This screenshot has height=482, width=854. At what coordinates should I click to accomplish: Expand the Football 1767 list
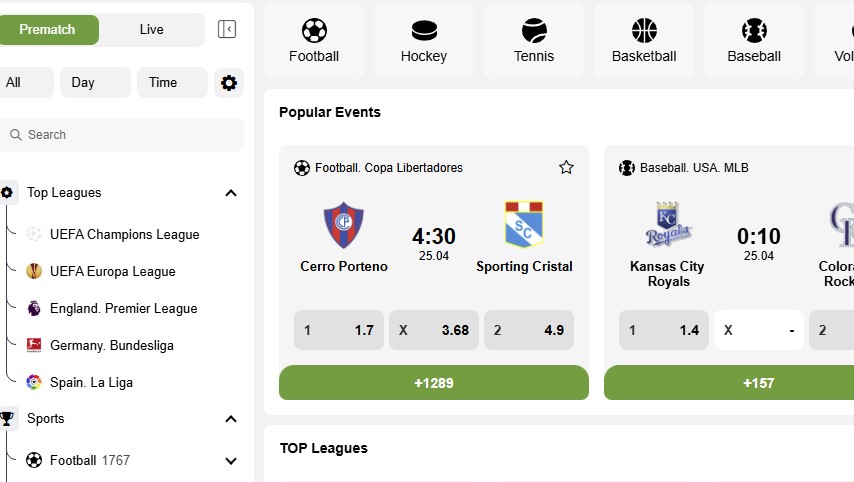(231, 461)
